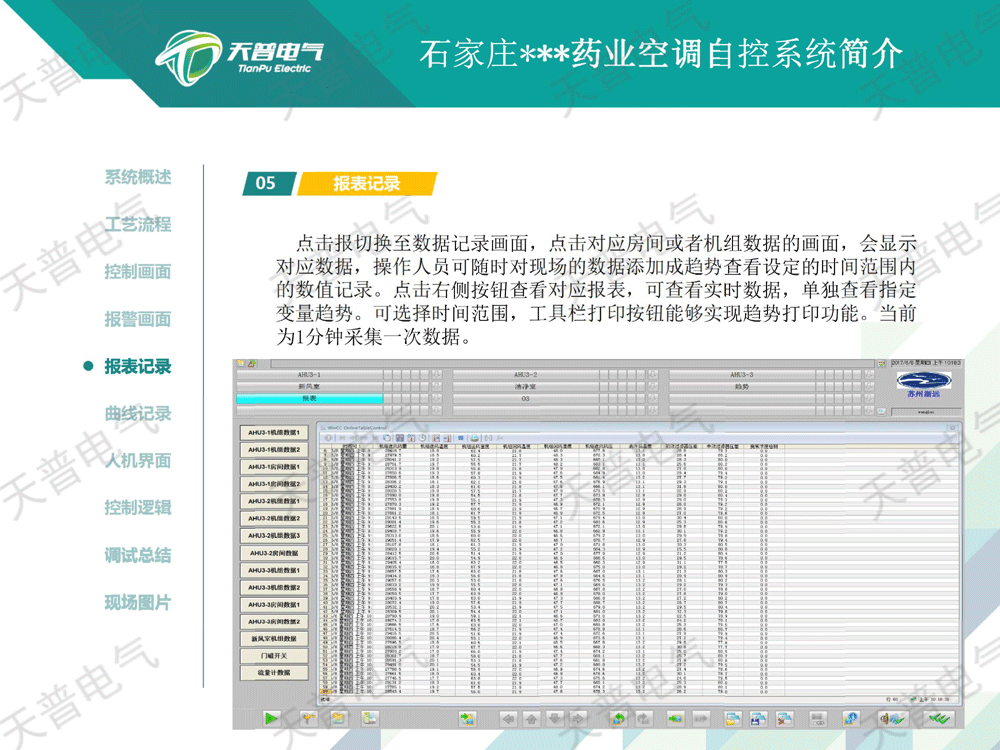Viewport: 1000px width, 750px height.
Task: Click the 苏州渐远 company logo
Action: click(x=923, y=385)
